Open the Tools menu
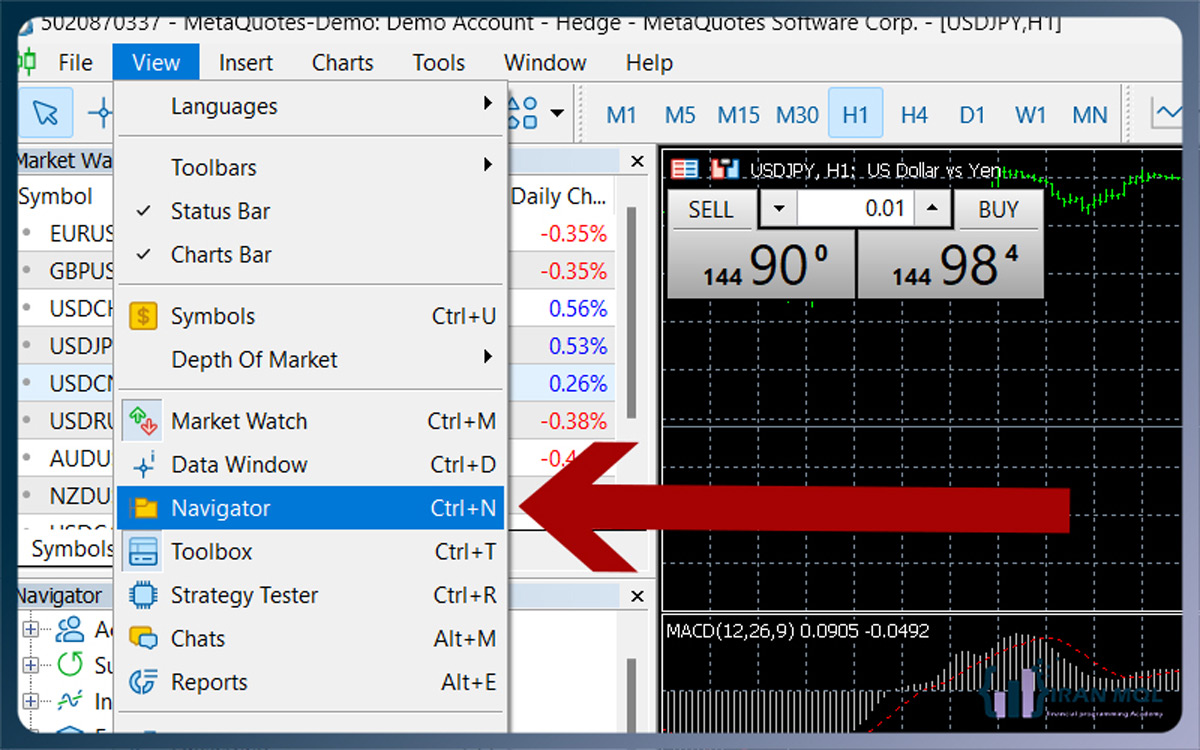 pos(439,62)
